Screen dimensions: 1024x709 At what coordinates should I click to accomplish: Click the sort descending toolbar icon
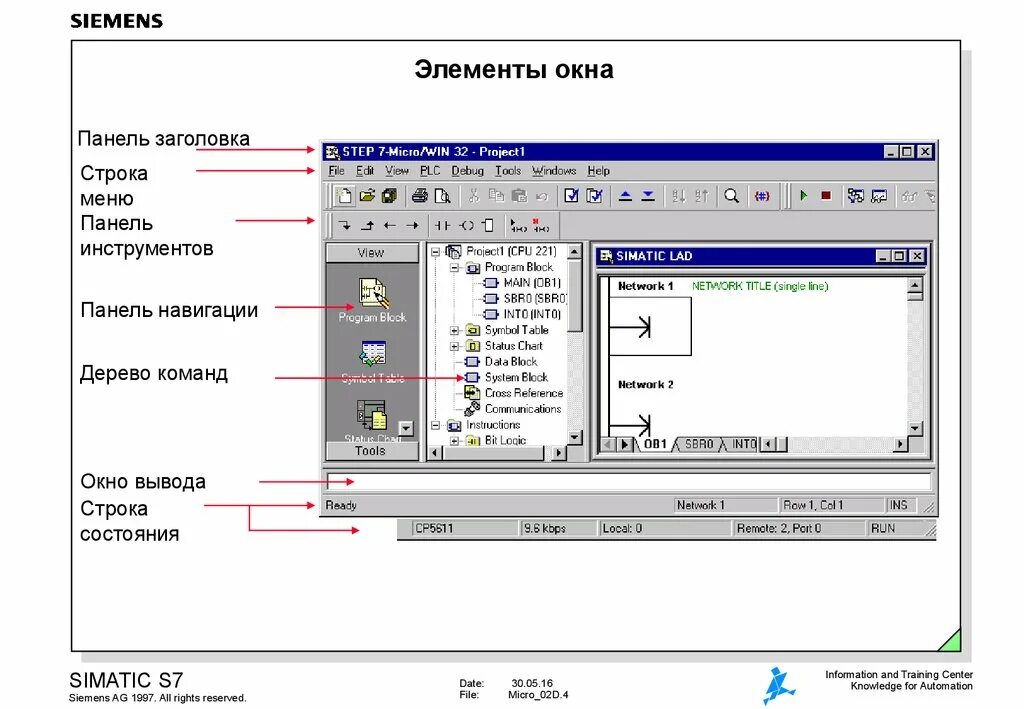coord(701,196)
